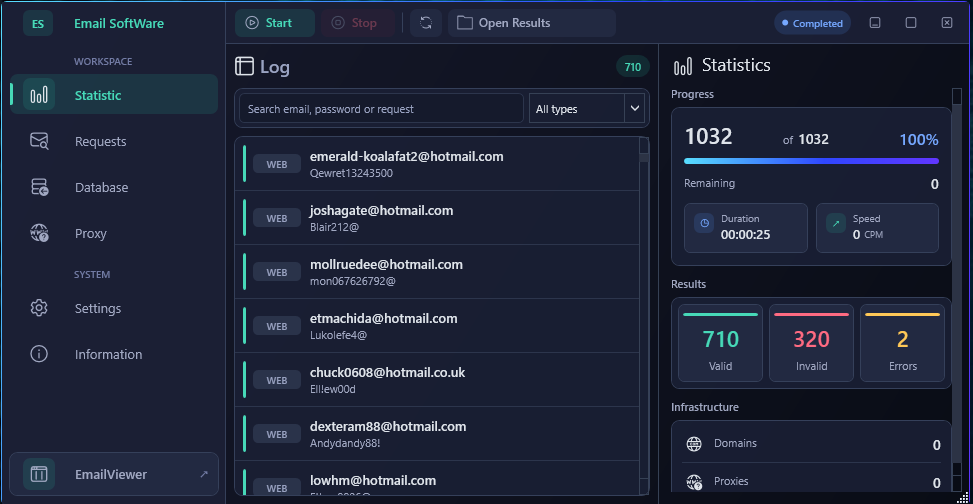Select log row dexteram88@hotmail.com
The width and height of the screenshot is (973, 504).
tap(437, 434)
